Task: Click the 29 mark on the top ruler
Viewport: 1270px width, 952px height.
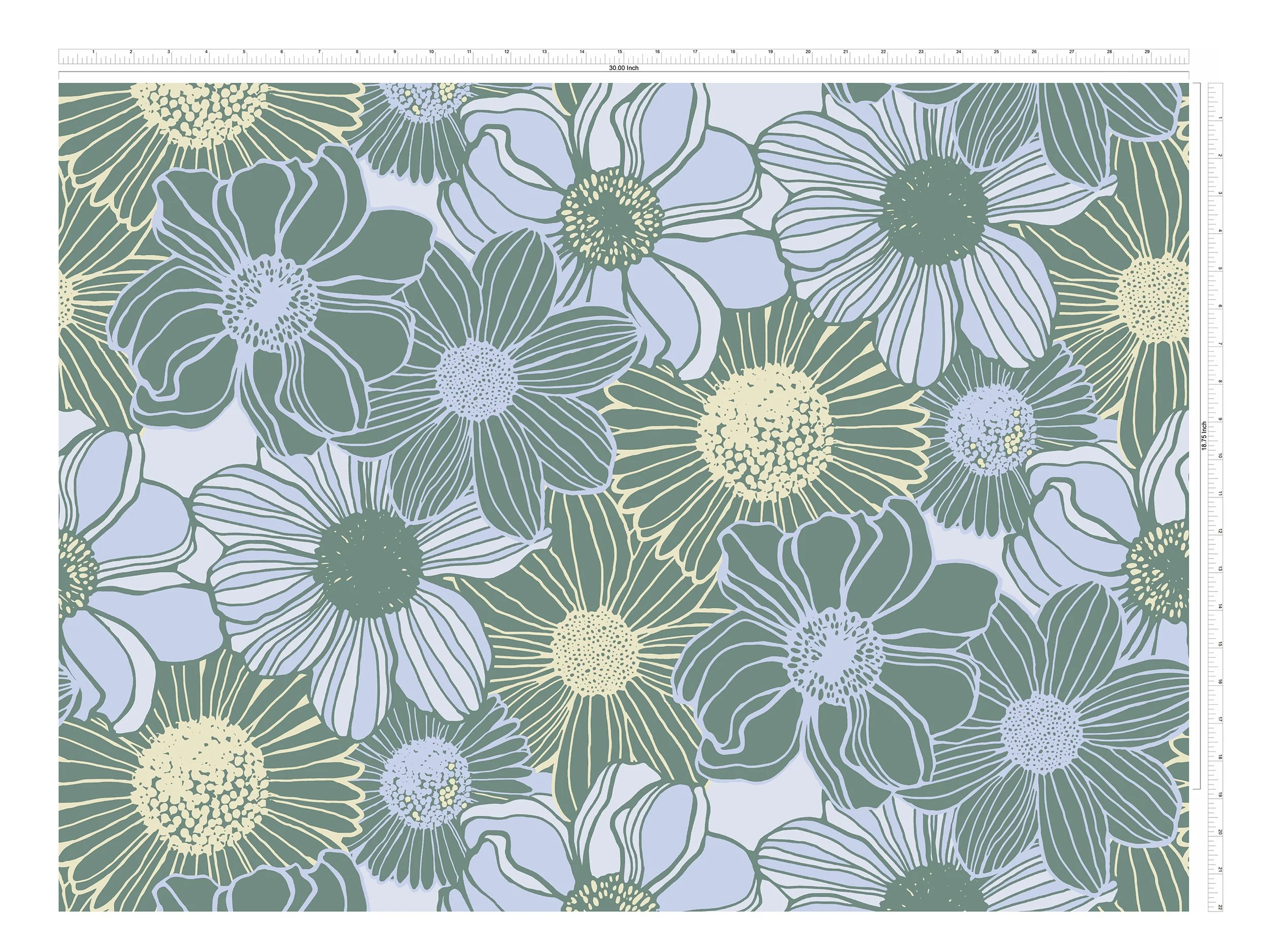Action: click(1147, 52)
